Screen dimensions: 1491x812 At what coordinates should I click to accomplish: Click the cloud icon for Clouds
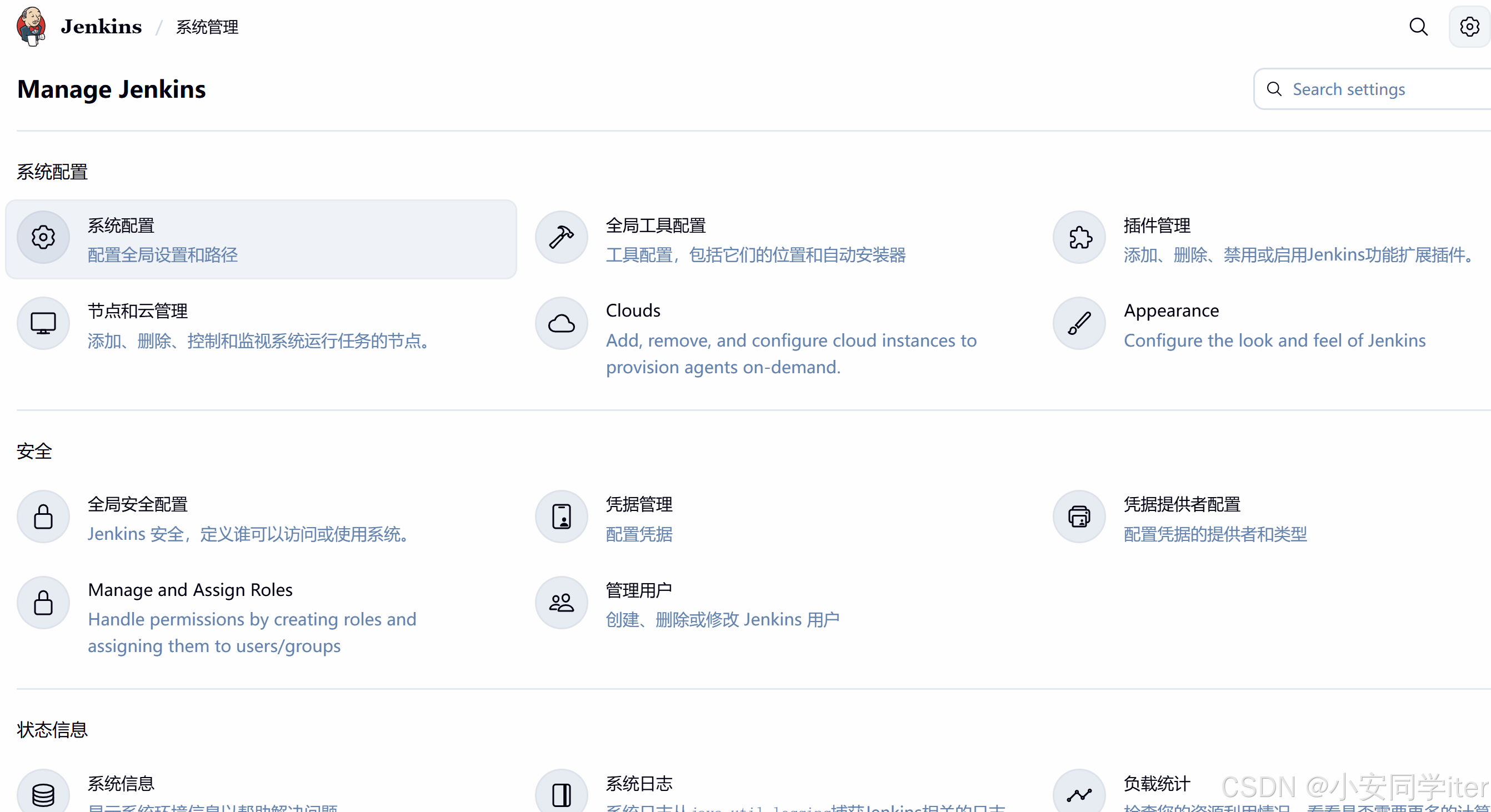point(561,323)
